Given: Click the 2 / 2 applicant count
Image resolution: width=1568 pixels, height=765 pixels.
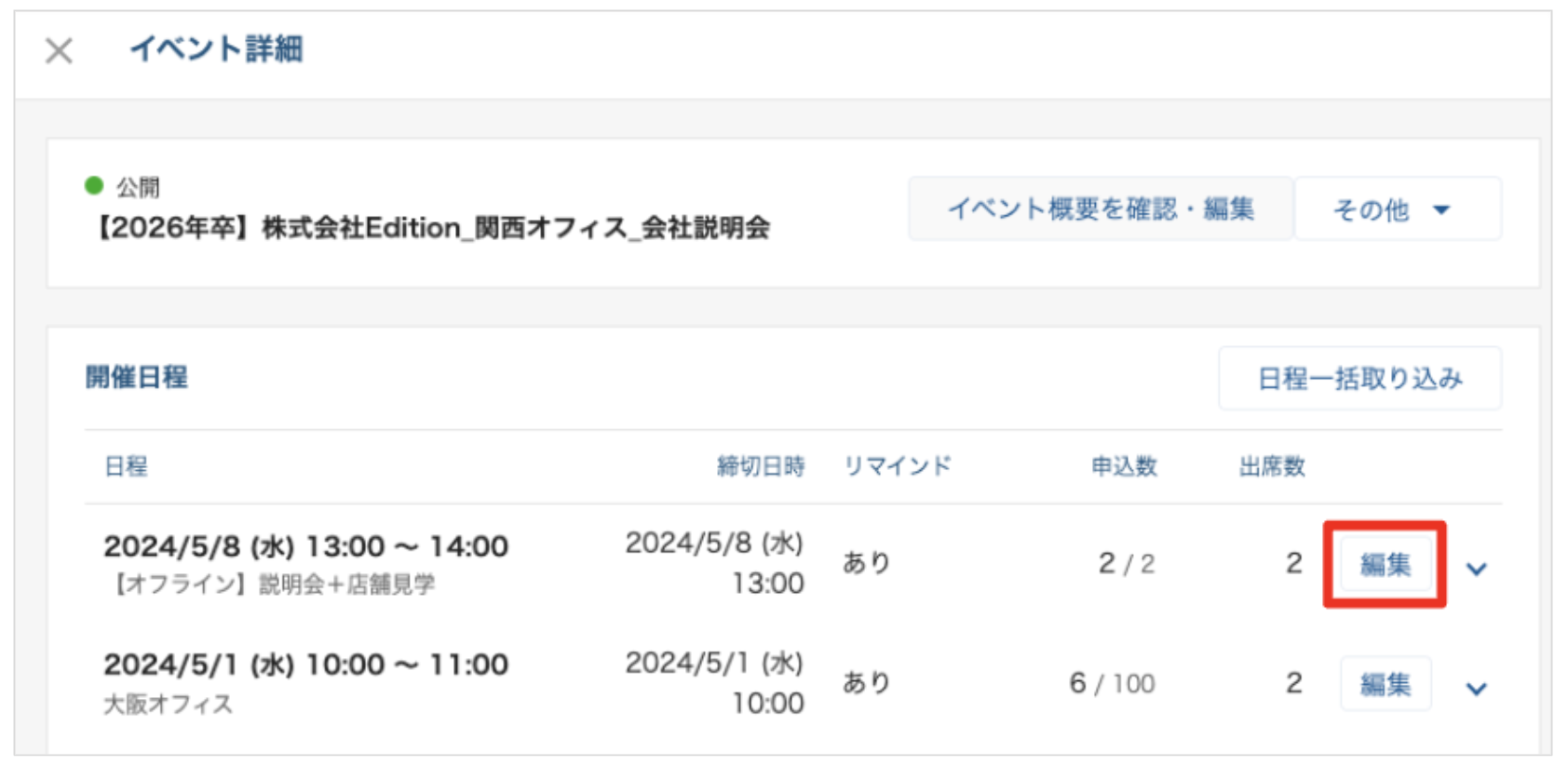Looking at the screenshot, I should coord(1126,564).
